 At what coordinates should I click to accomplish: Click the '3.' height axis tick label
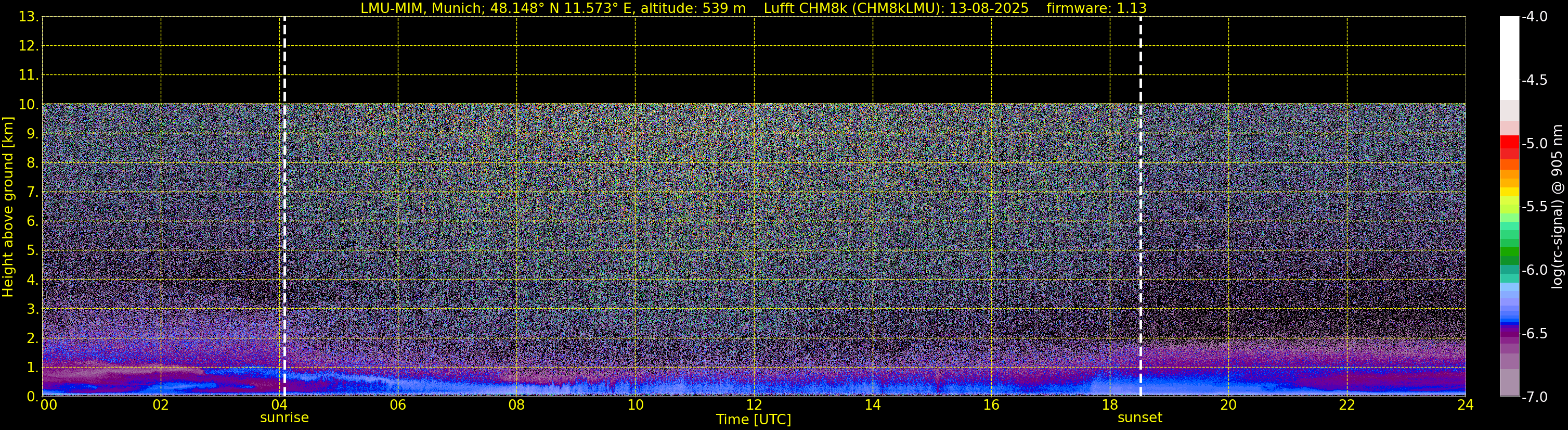click(32, 309)
